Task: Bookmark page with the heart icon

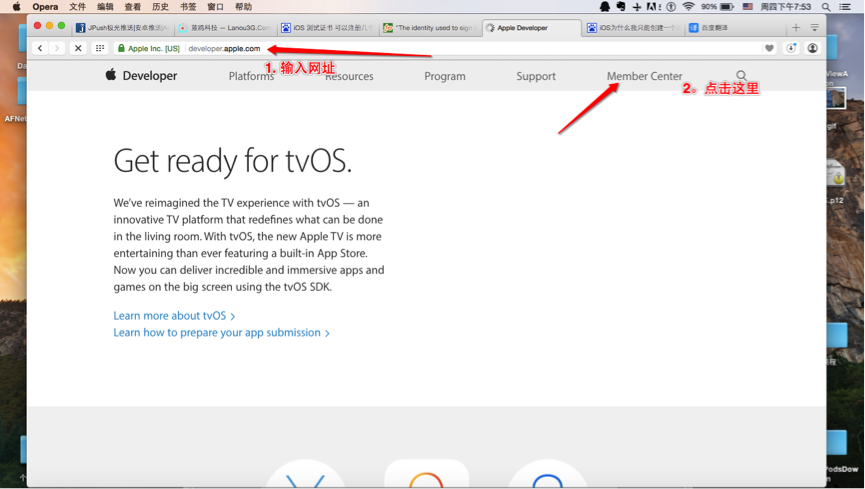Action: pyautogui.click(x=769, y=49)
